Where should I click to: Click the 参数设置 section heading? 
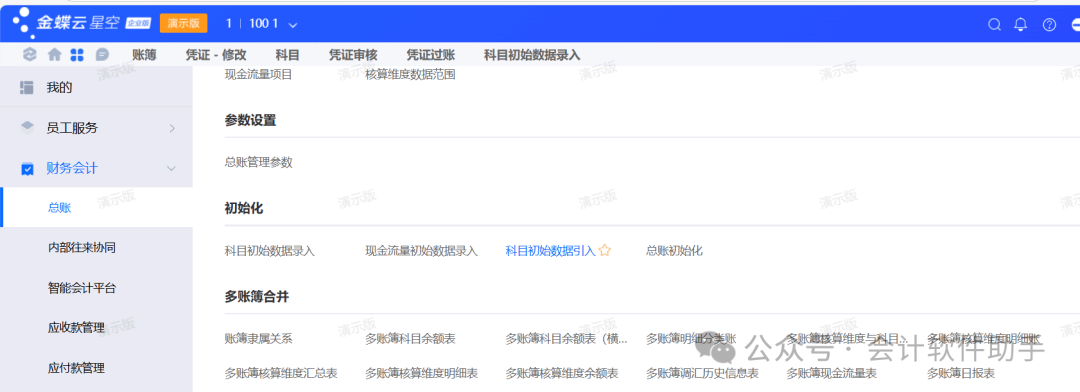pos(250,120)
